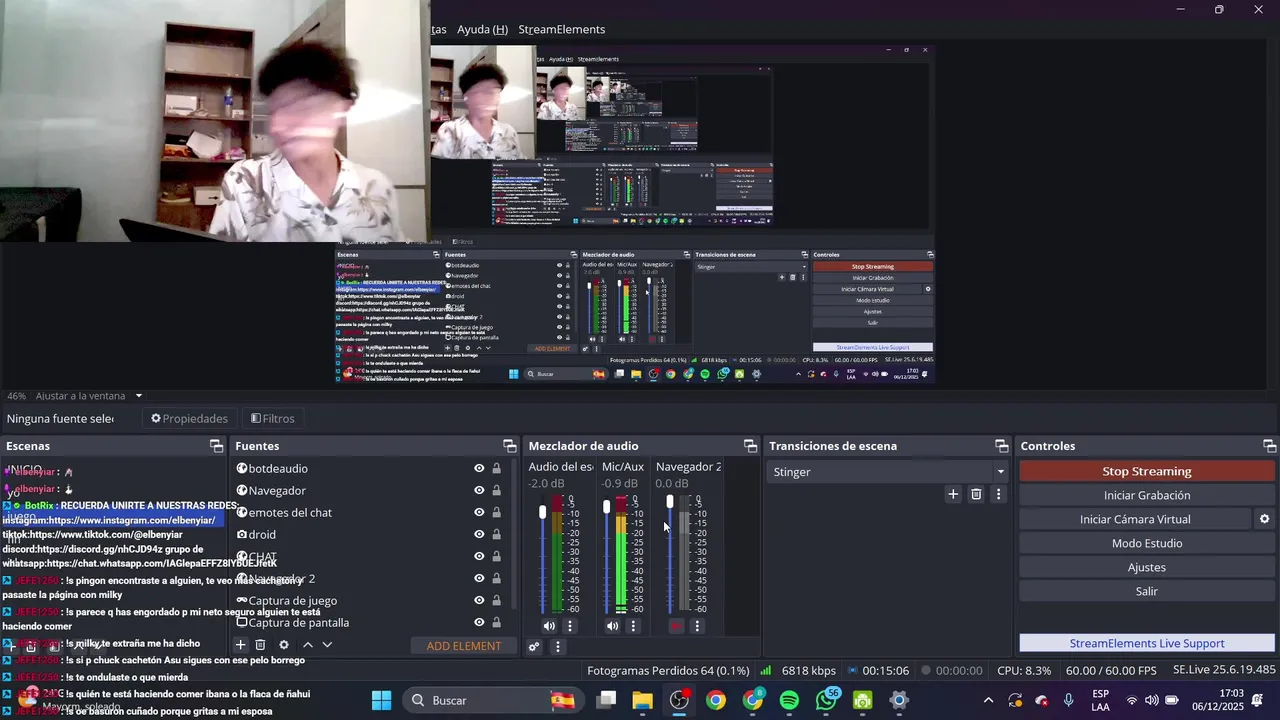
Task: Toggle lock on the botdeaudio source
Action: (x=496, y=468)
